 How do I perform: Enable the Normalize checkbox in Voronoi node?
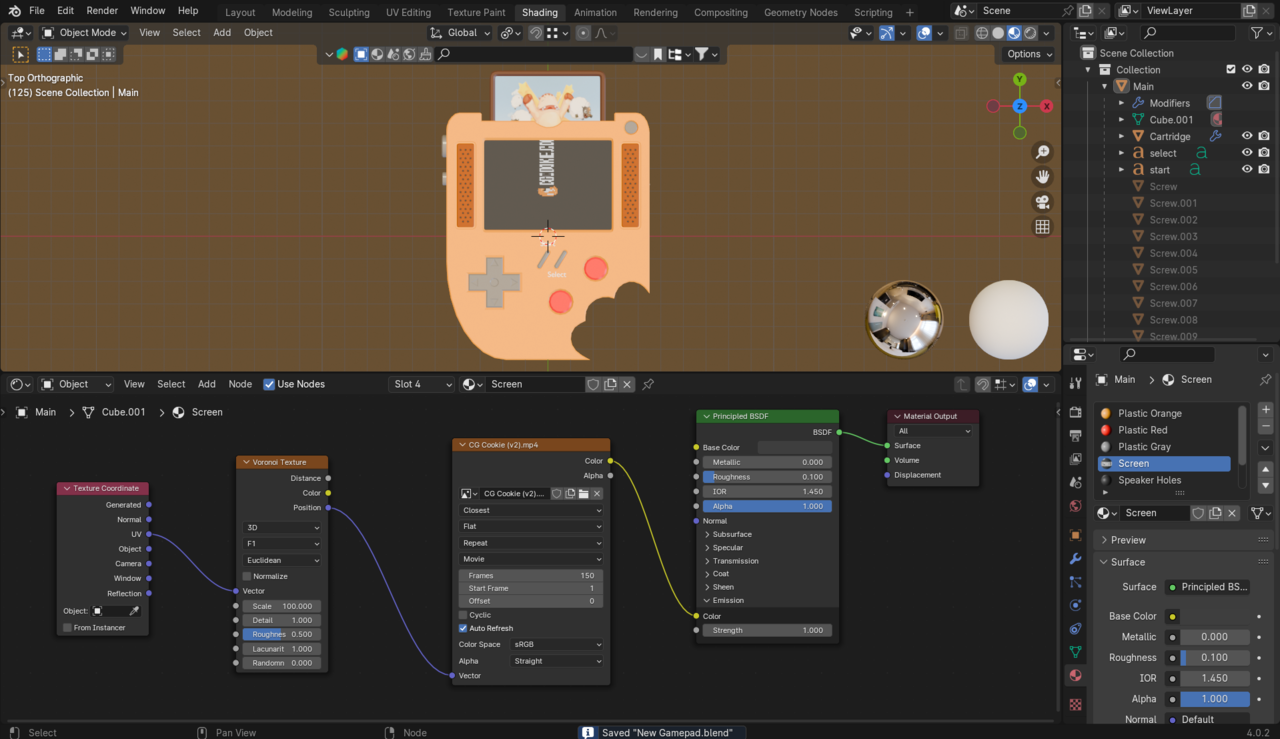[x=248, y=576]
